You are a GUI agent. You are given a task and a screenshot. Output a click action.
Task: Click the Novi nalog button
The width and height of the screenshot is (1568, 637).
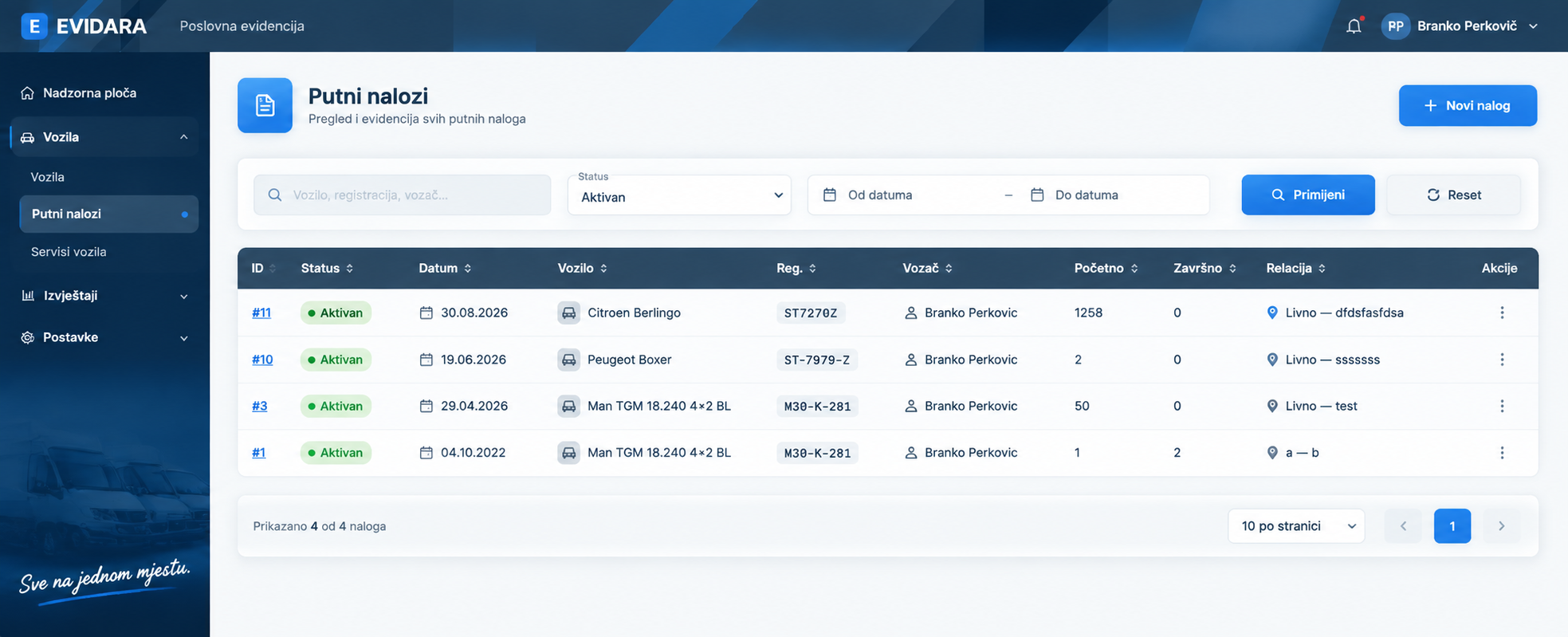(x=1468, y=105)
